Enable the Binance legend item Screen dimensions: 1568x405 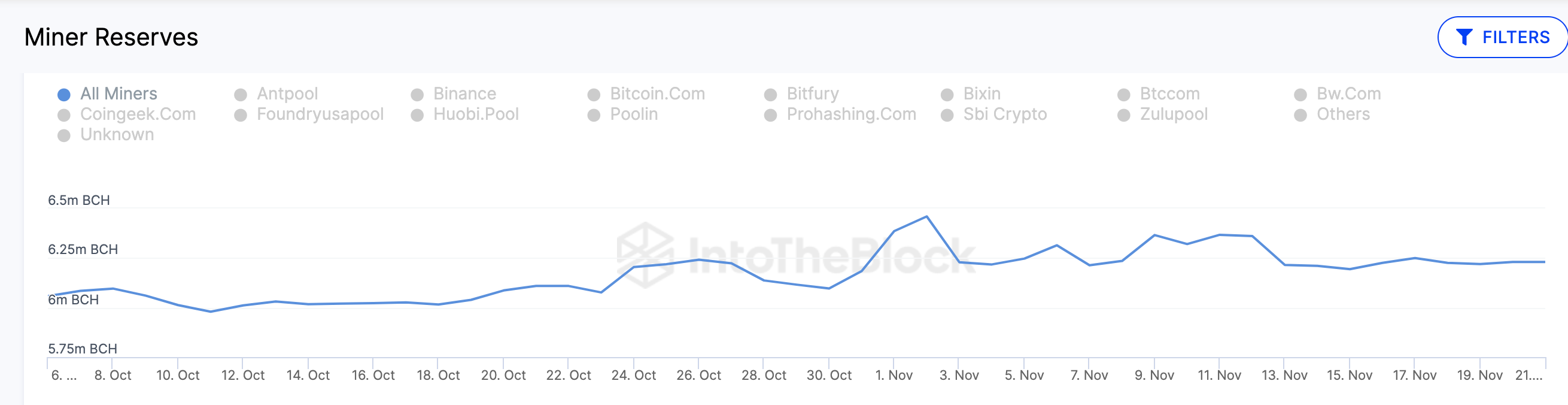pos(464,94)
